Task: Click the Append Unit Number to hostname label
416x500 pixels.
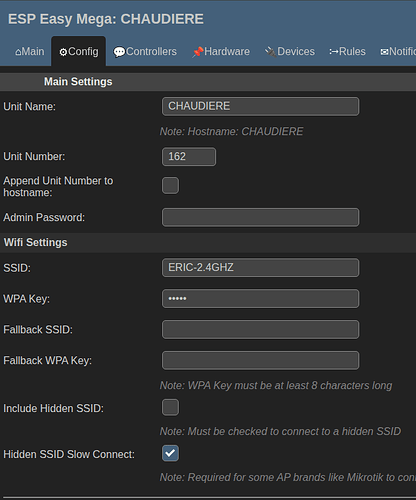Action: [58, 187]
